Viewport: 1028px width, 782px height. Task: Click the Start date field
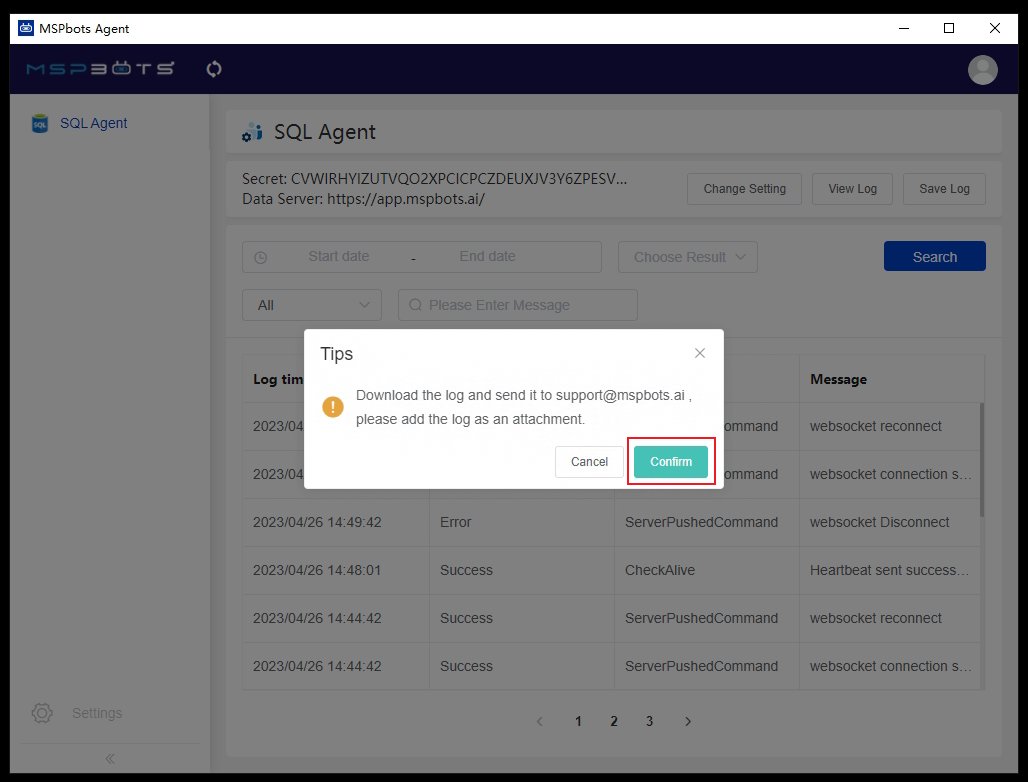tap(338, 257)
